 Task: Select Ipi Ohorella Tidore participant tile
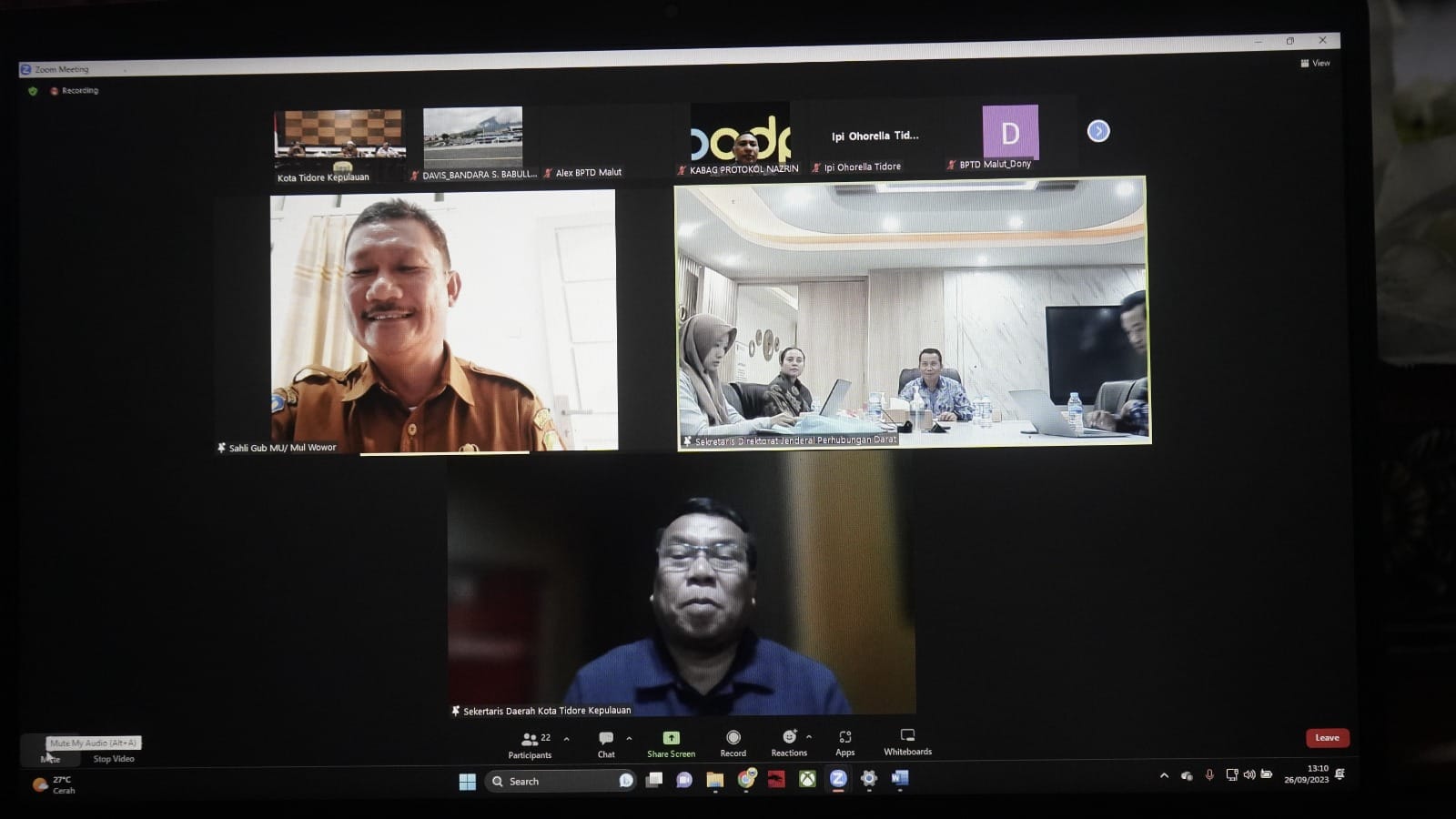[875, 139]
